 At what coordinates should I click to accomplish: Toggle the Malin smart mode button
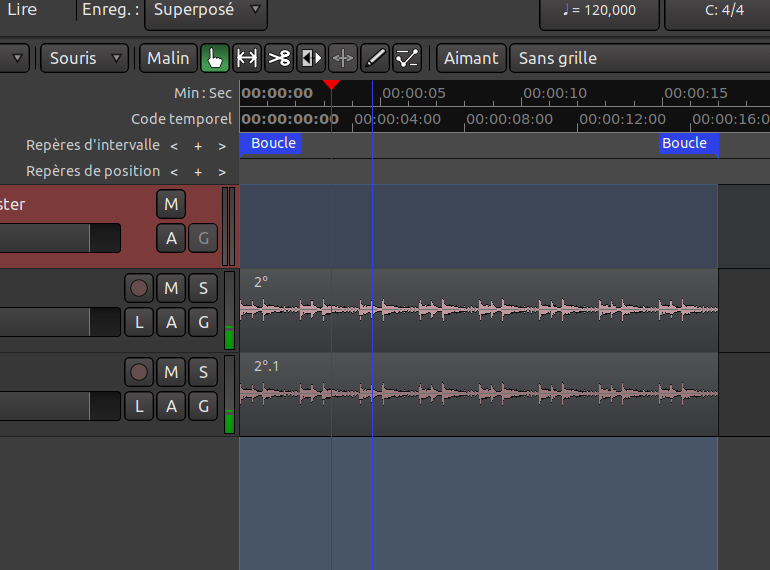point(168,58)
